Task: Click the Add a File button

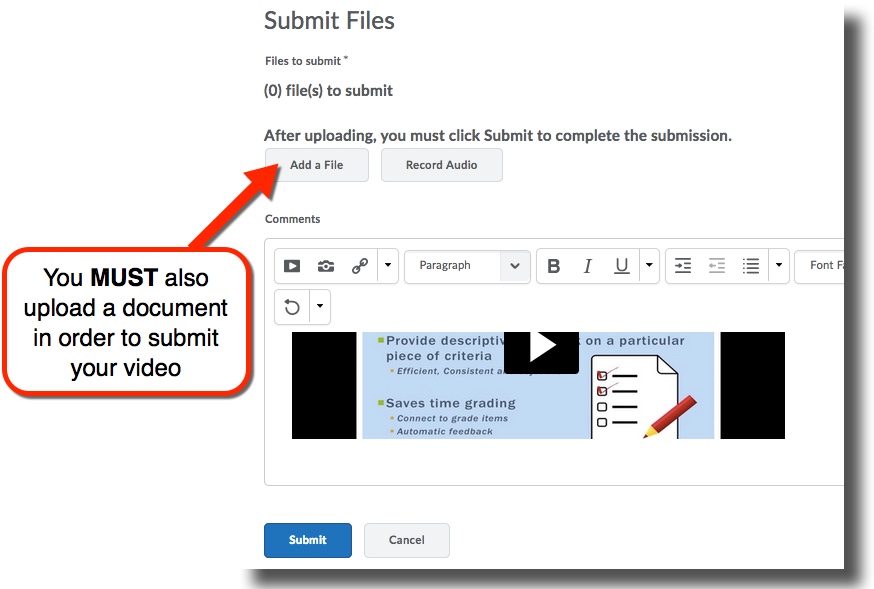Action: [x=316, y=165]
